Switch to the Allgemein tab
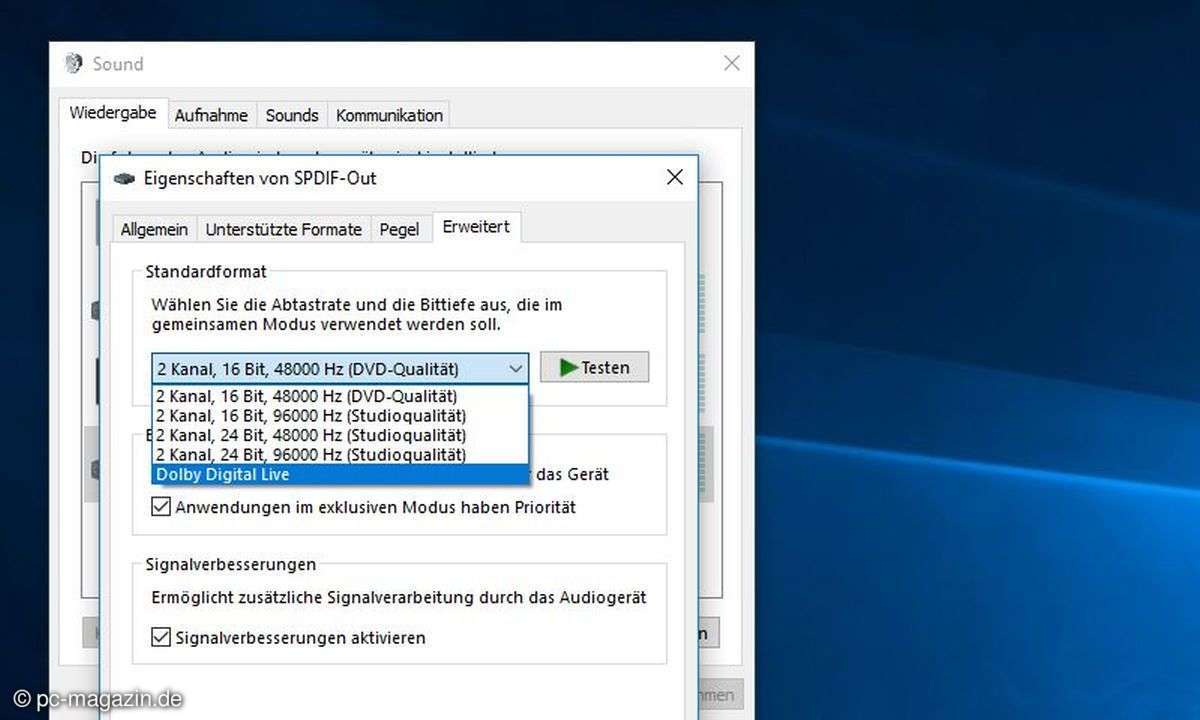 154,229
